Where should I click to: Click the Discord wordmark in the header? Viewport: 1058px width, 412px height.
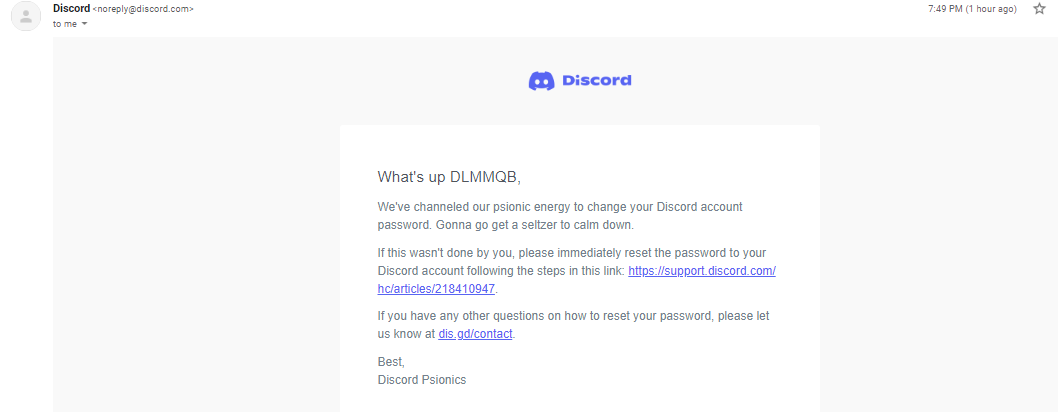pos(596,81)
